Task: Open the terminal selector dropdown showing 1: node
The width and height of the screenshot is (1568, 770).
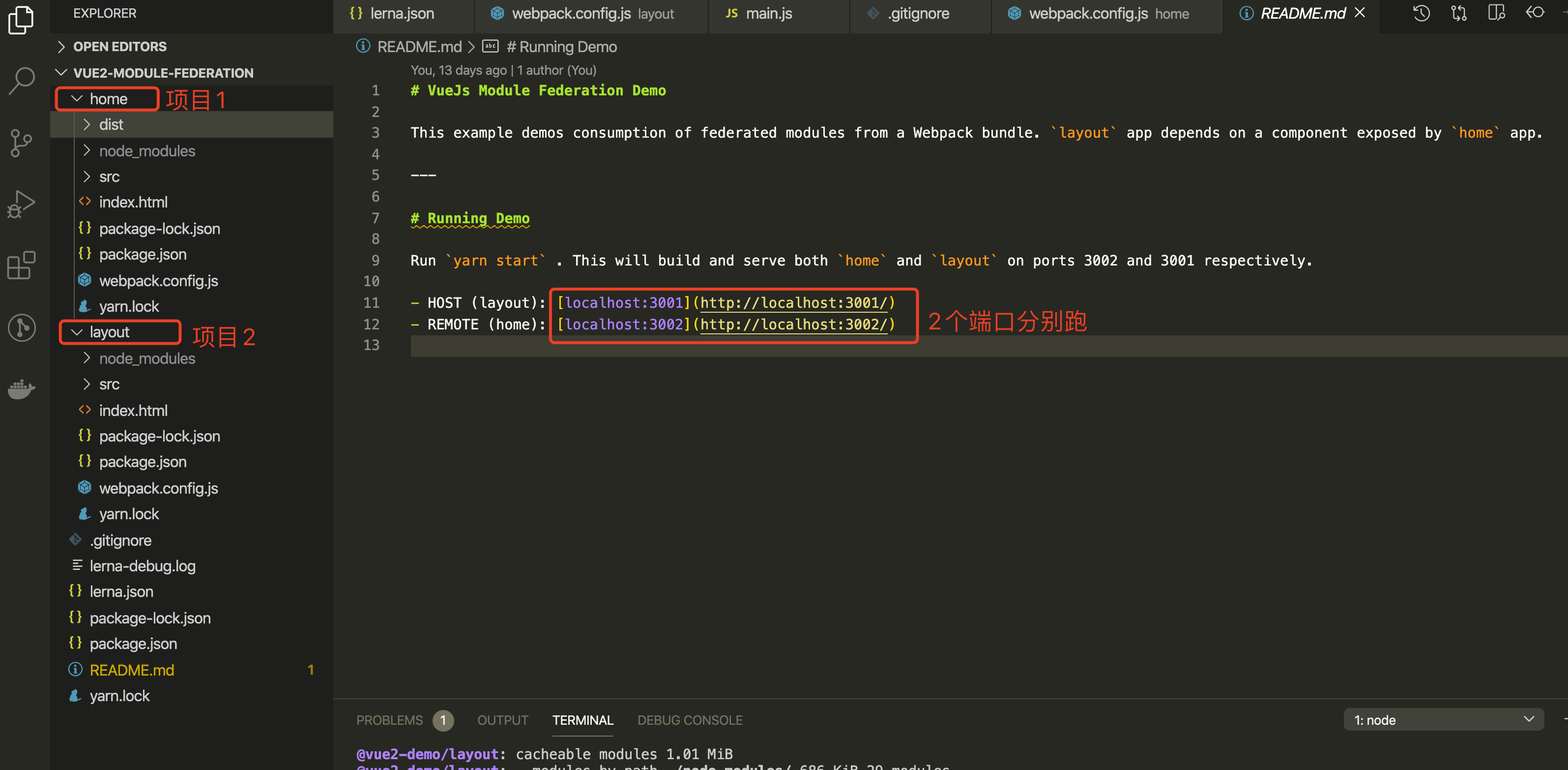Action: coord(1443,720)
